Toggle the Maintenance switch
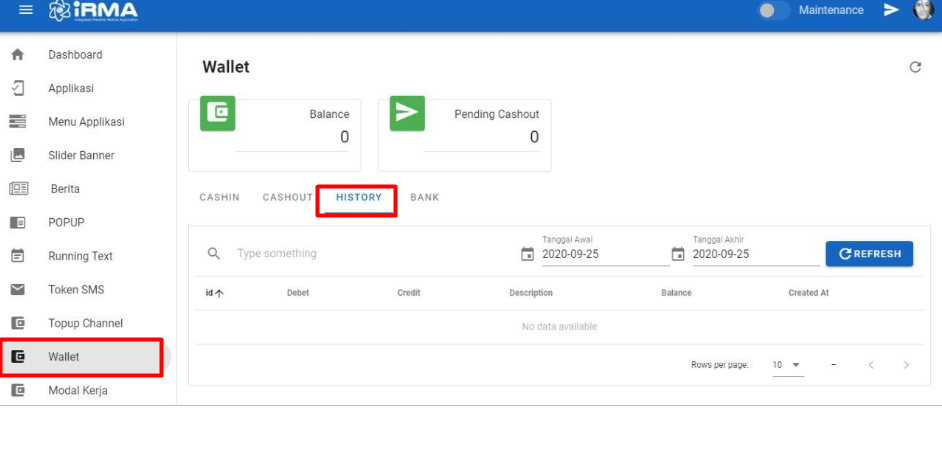 (773, 10)
